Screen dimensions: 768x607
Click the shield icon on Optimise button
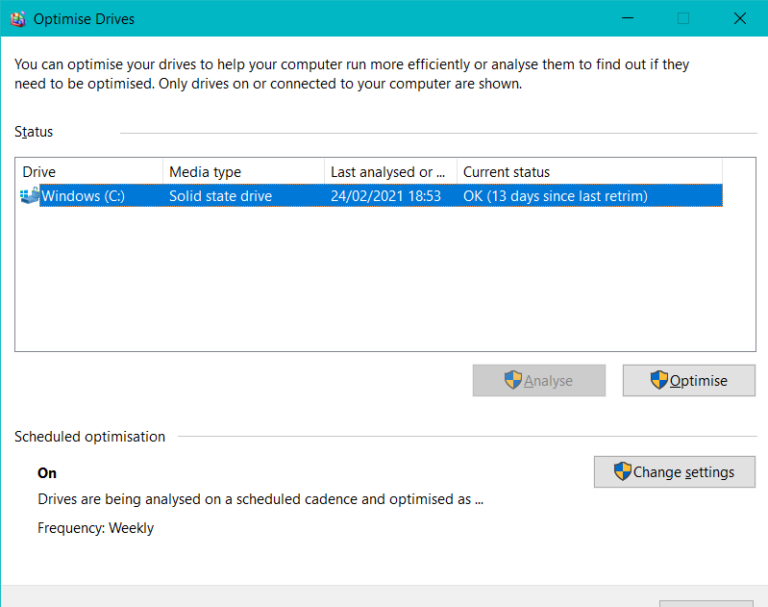(659, 380)
